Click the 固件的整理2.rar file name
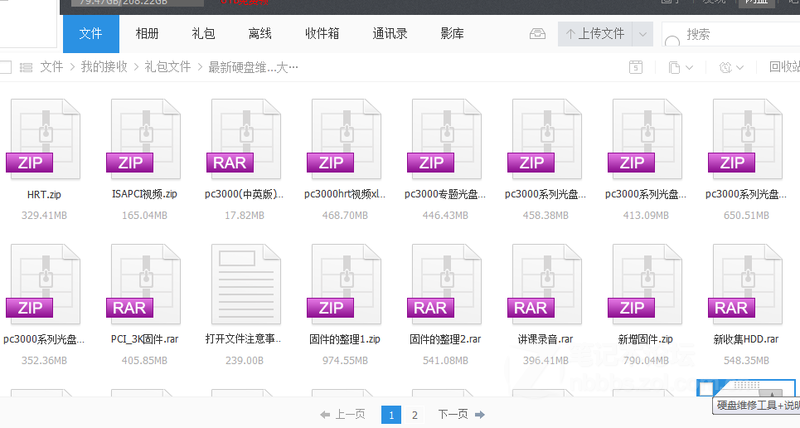This screenshot has height=428, width=800. click(x=445, y=339)
